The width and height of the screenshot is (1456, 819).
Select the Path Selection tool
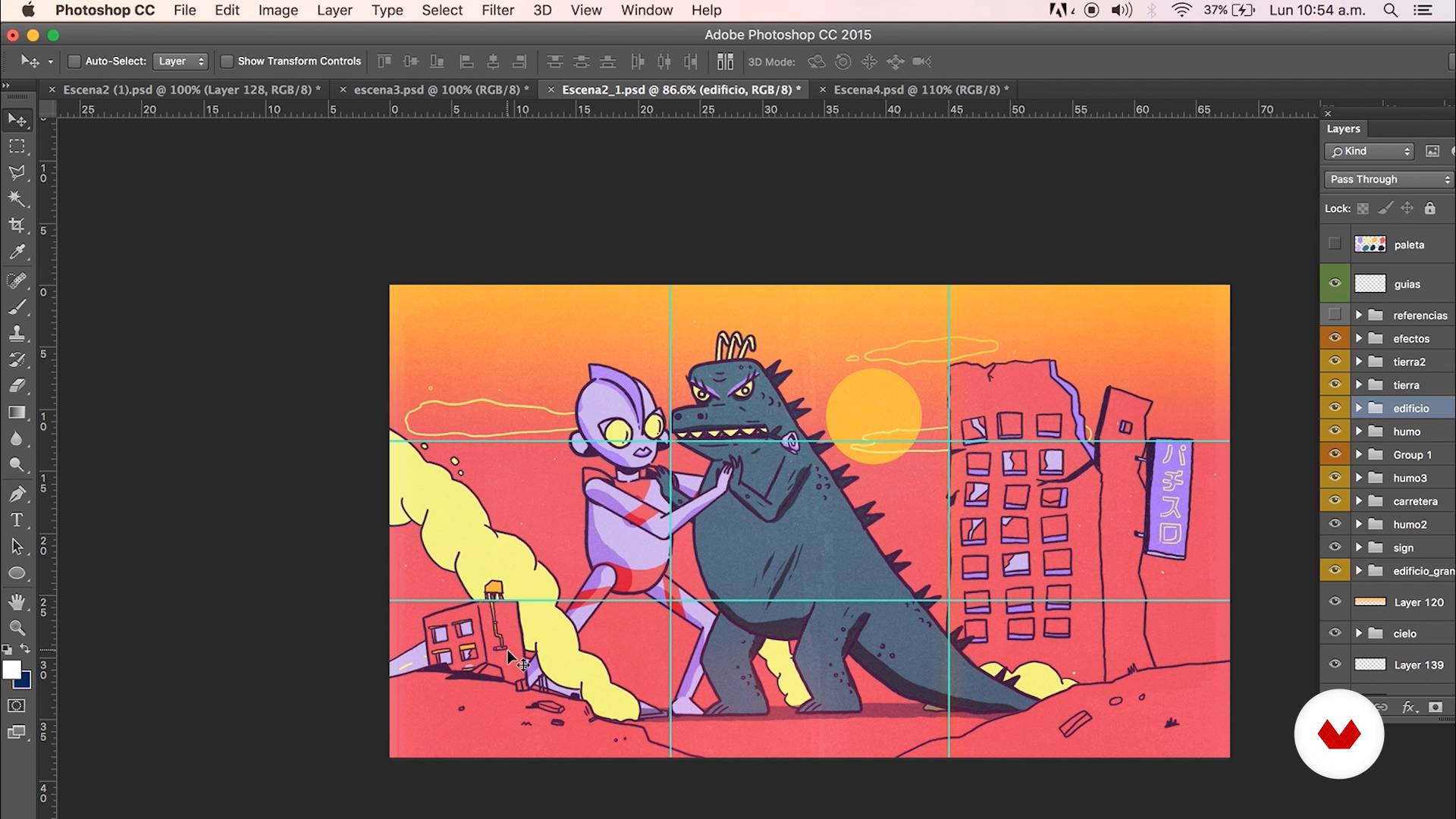click(x=17, y=547)
